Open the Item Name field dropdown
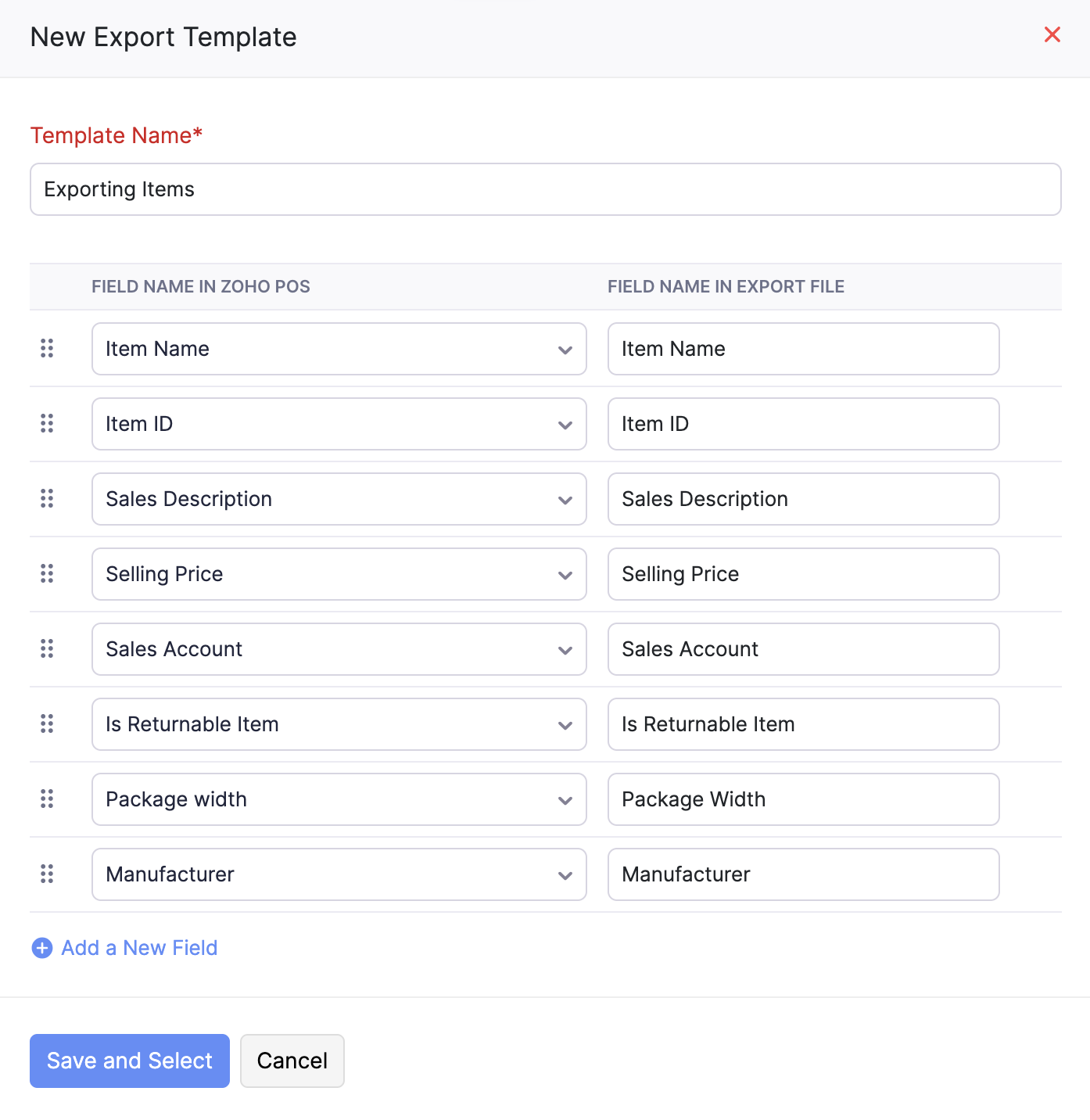Image resolution: width=1090 pixels, height=1120 pixels. tap(339, 349)
